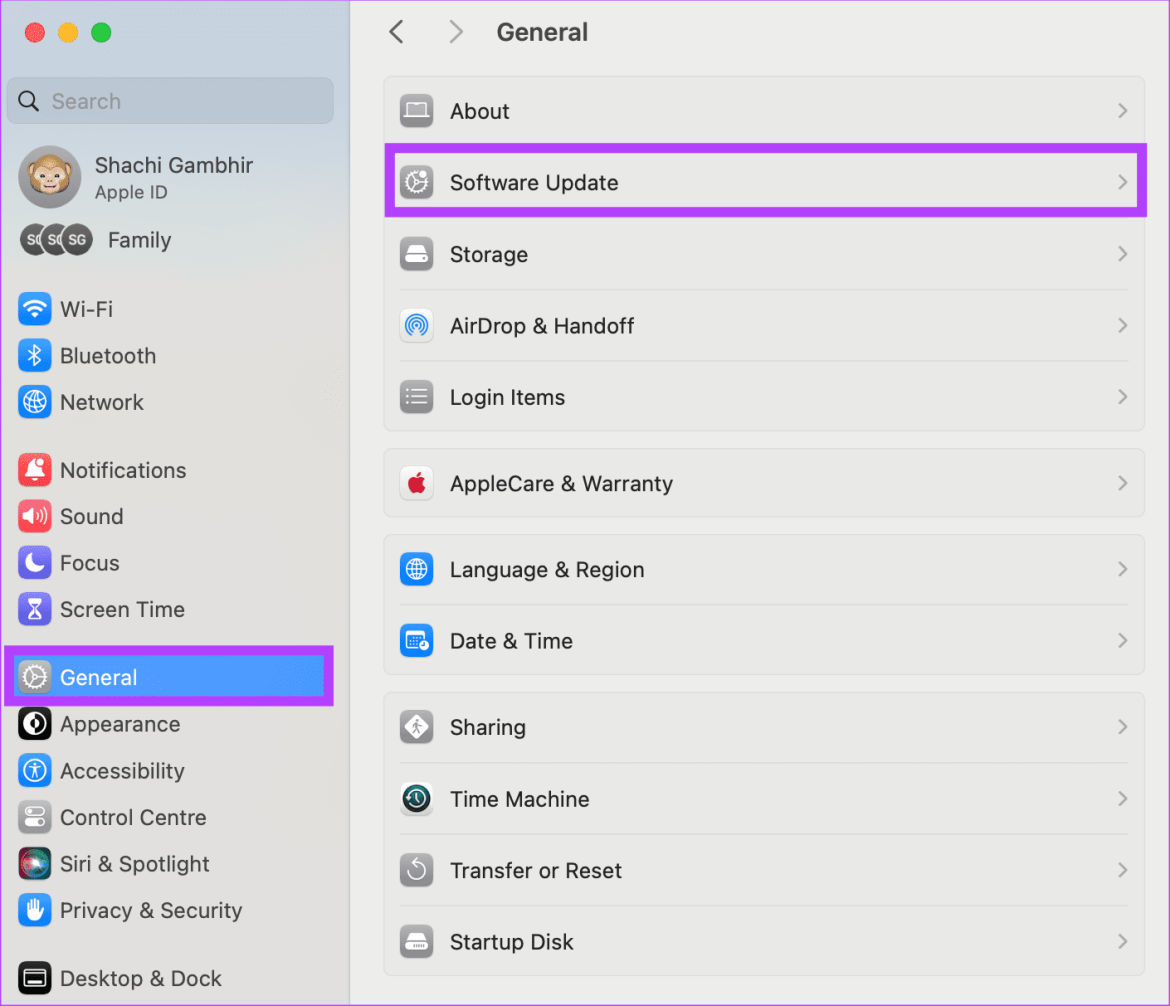
Task: Open the Focus moon icon
Action: tap(35, 563)
